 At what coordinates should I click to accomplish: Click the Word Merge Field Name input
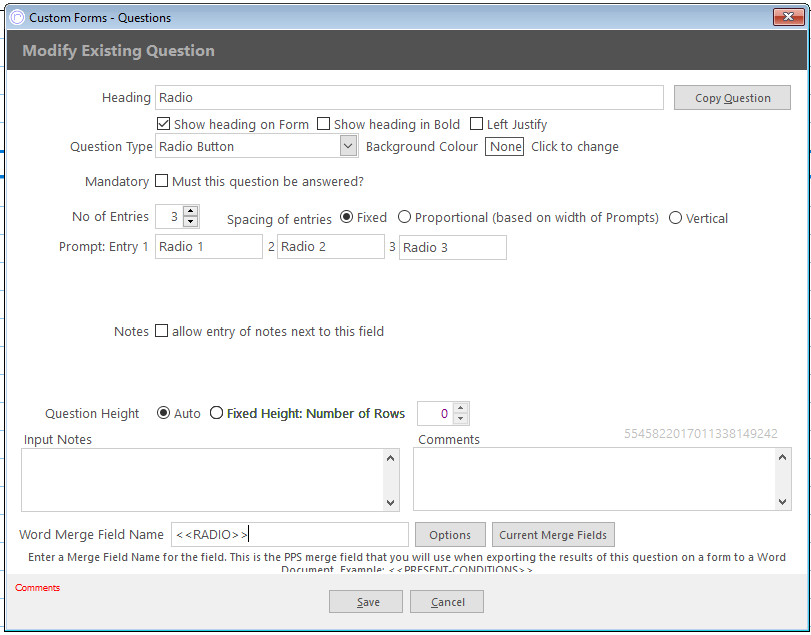pos(290,535)
